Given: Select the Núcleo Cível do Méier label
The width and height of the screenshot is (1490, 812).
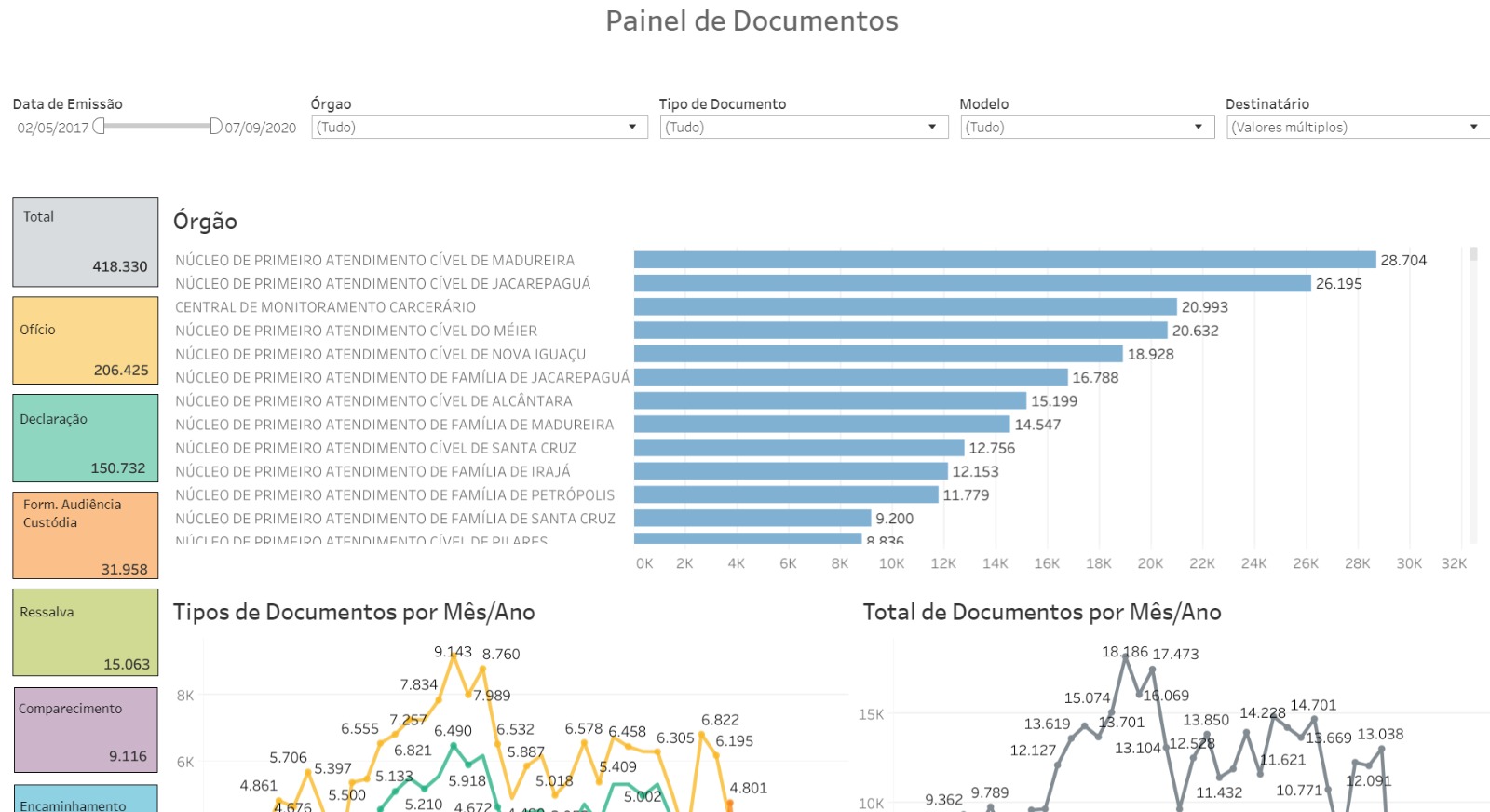Looking at the screenshot, I should click(x=356, y=331).
